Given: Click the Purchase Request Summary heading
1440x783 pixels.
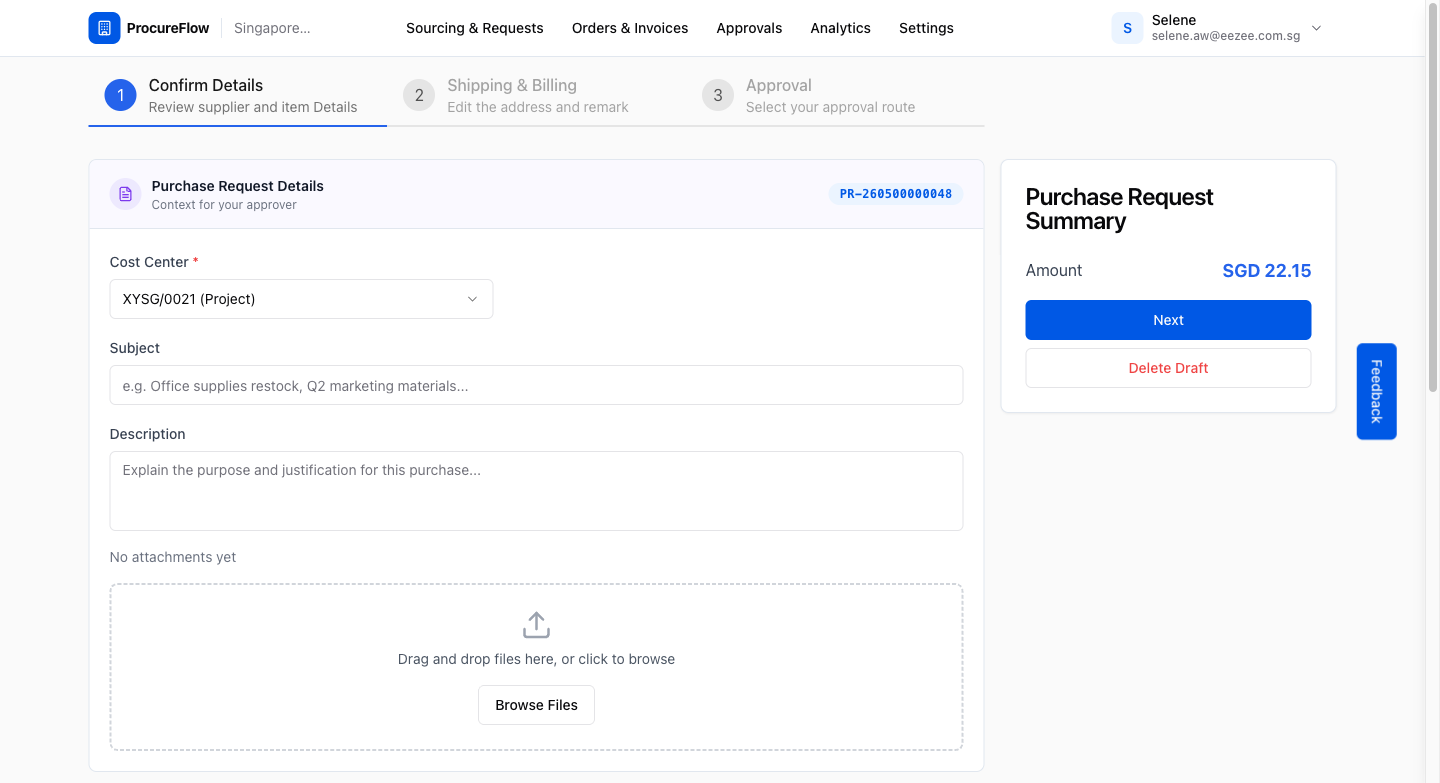Looking at the screenshot, I should 1119,209.
